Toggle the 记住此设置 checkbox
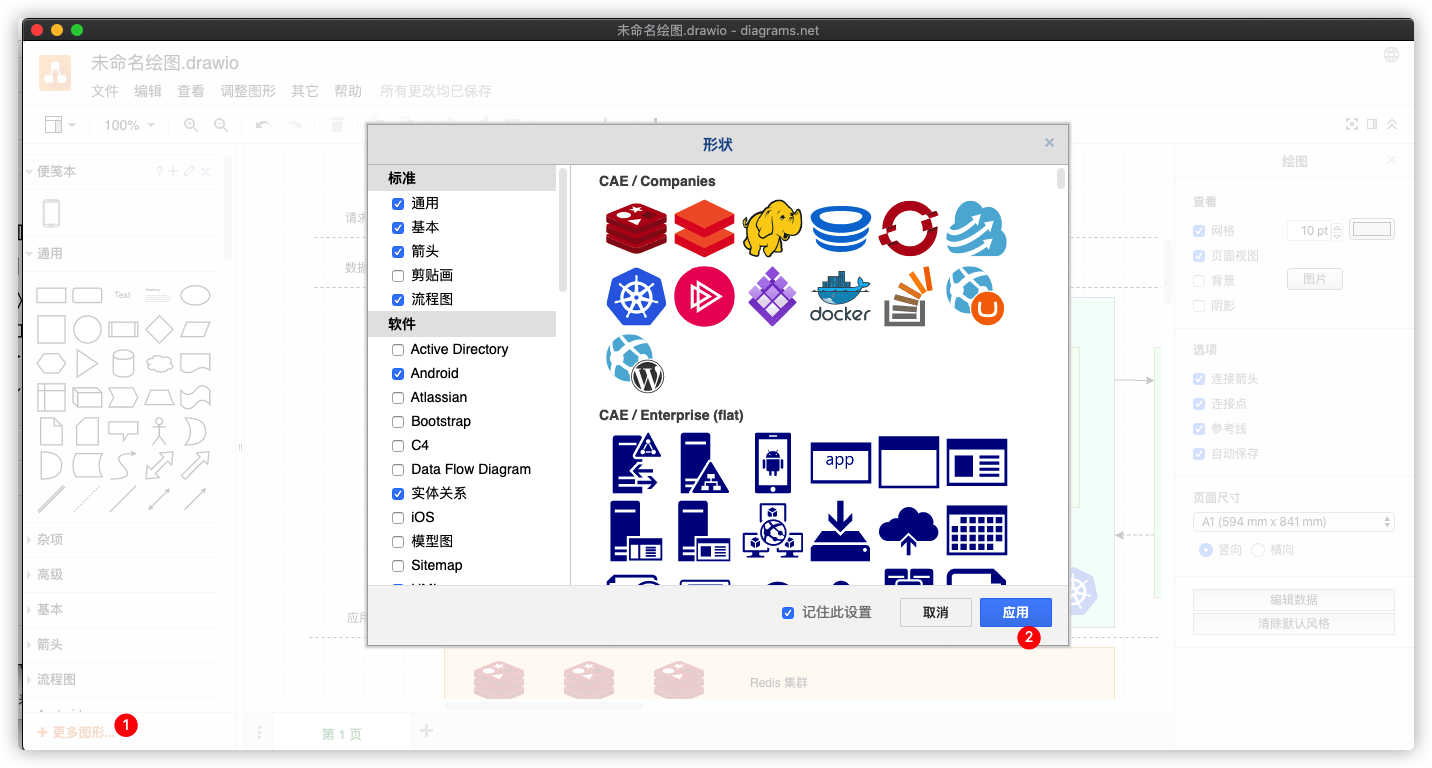This screenshot has width=1432, height=768. point(788,613)
